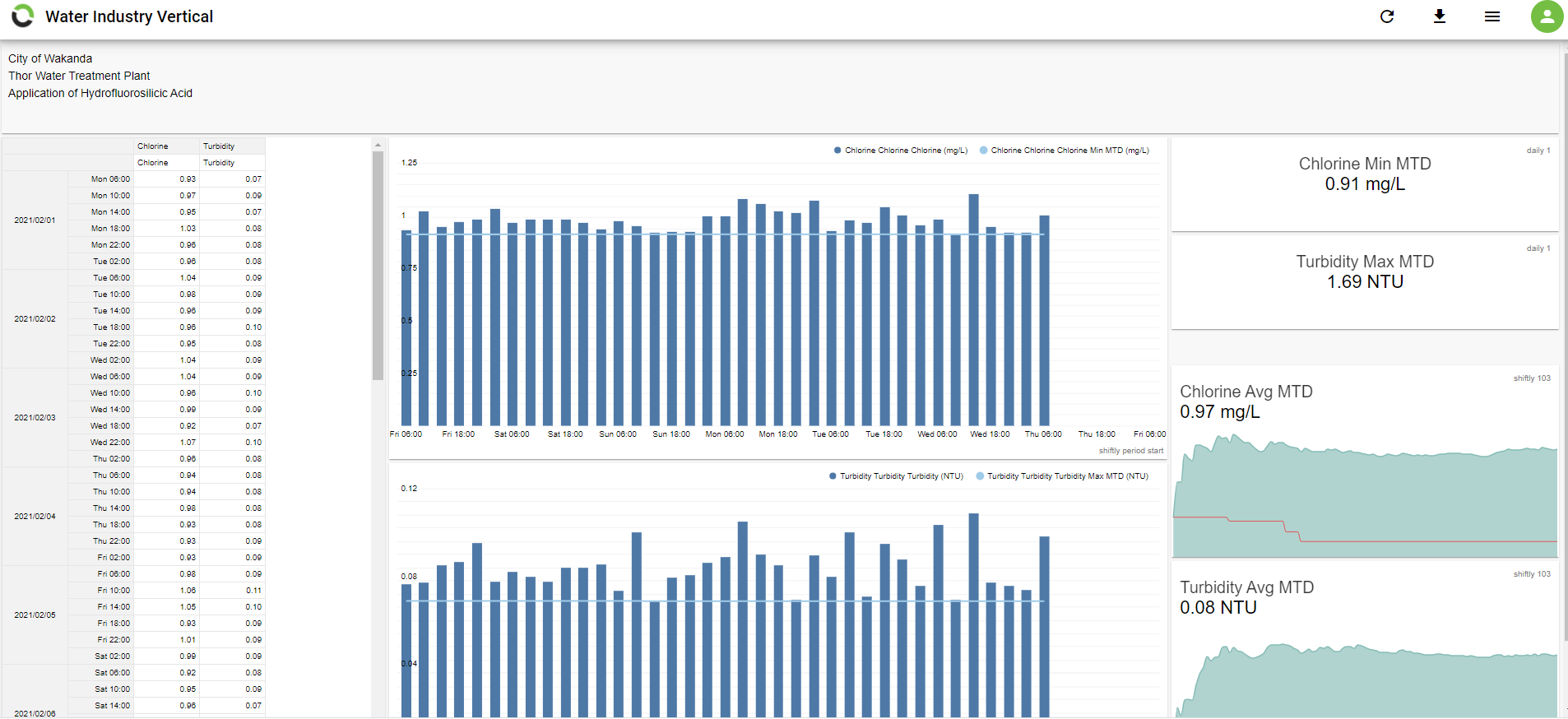The image size is (1568, 719).
Task: Click the refresh icon in top bar
Action: coord(1387,16)
